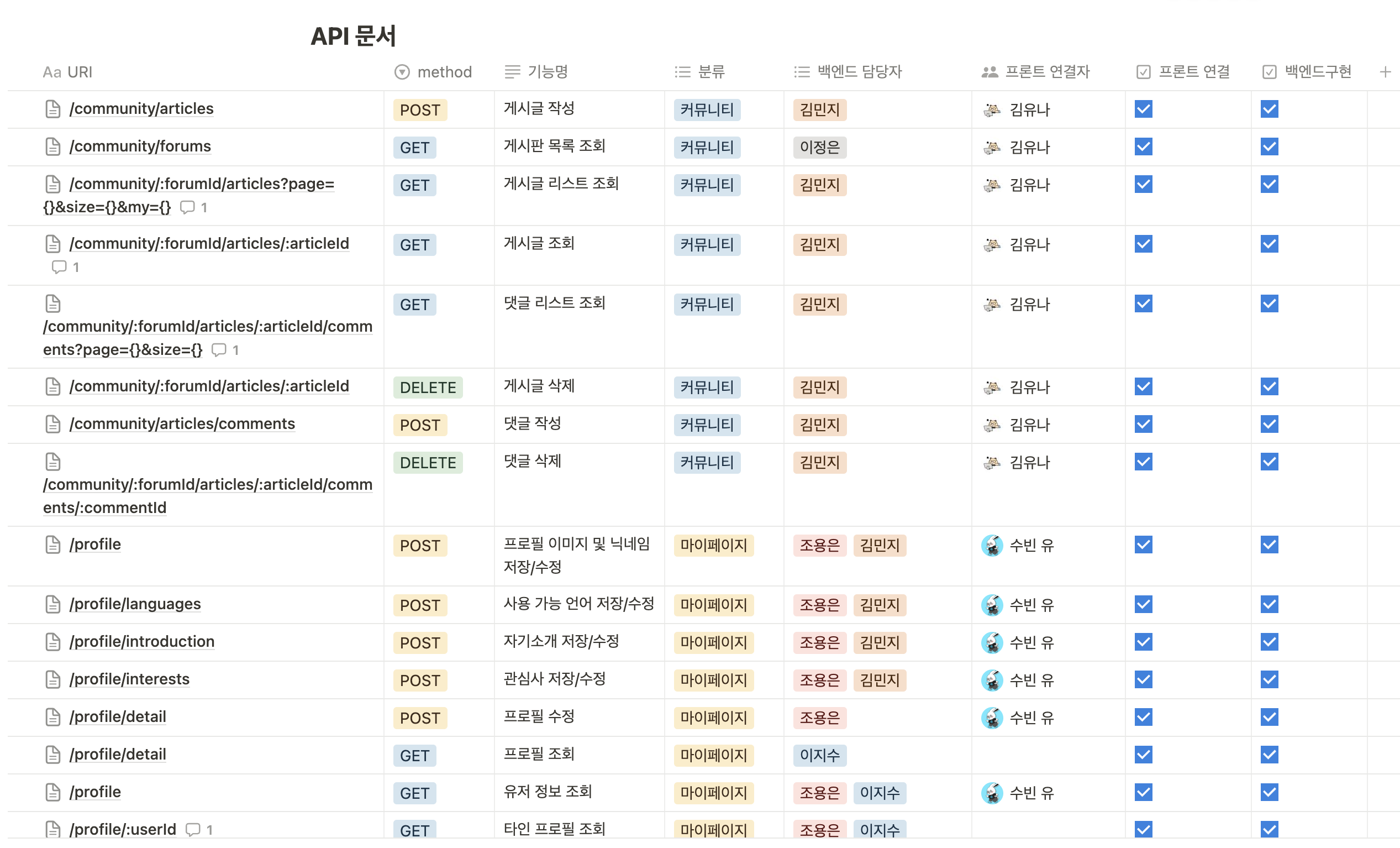1400x848 pixels.
Task: Open comment bubble on /profile/:userId row
Action: coord(193,829)
